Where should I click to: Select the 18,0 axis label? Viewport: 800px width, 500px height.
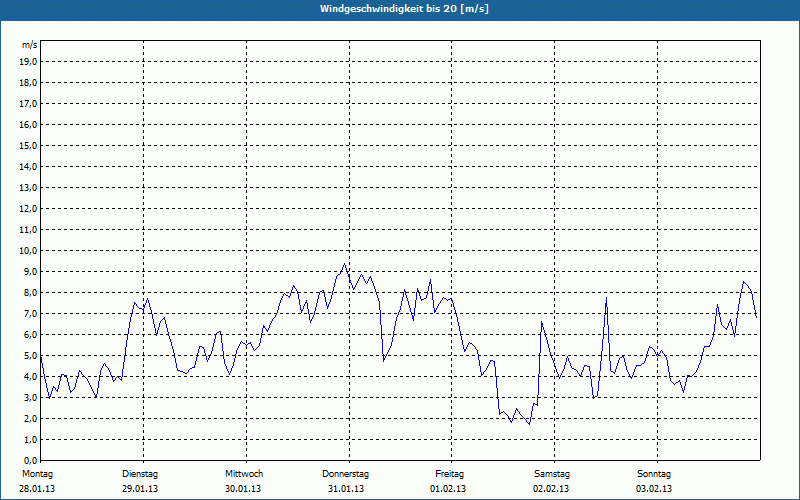[x=29, y=83]
